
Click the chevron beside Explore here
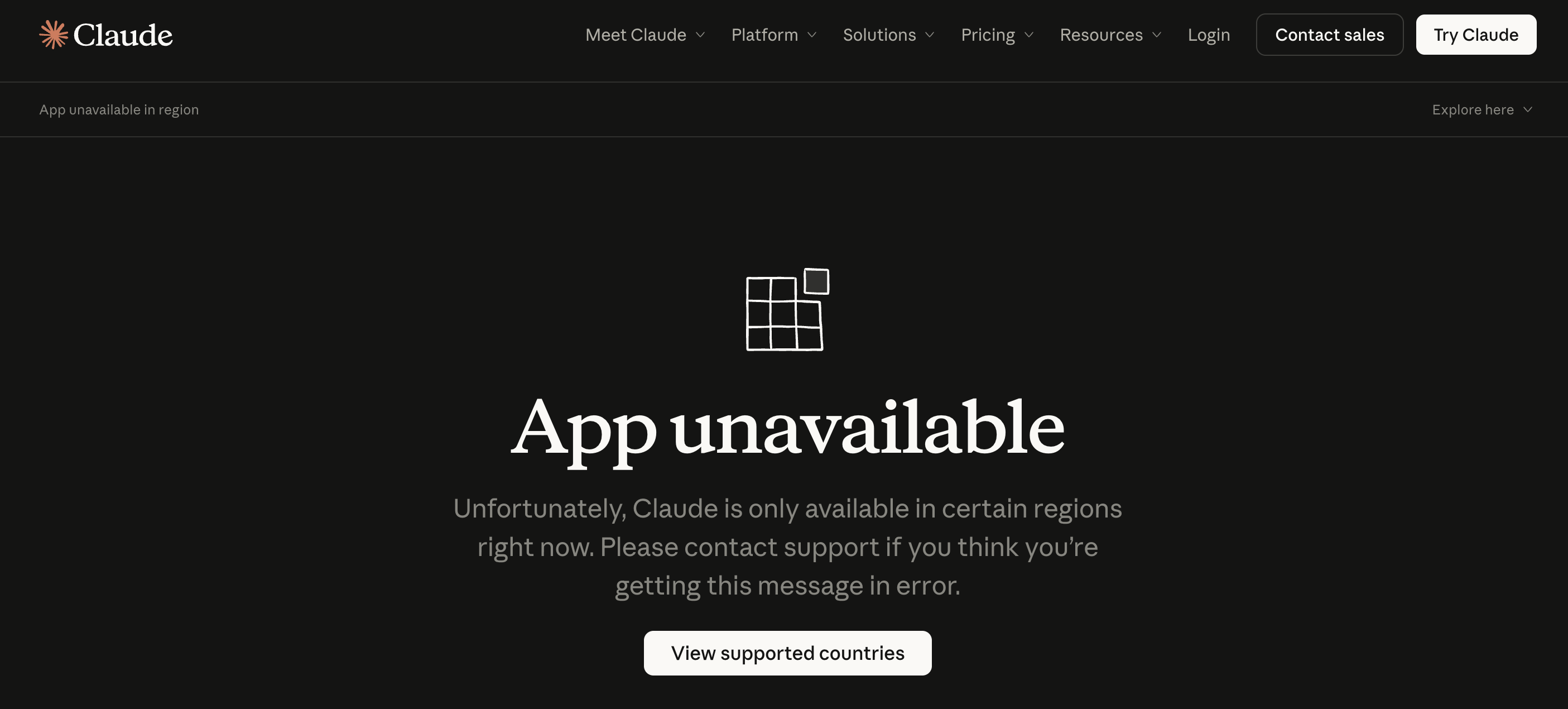[1527, 109]
